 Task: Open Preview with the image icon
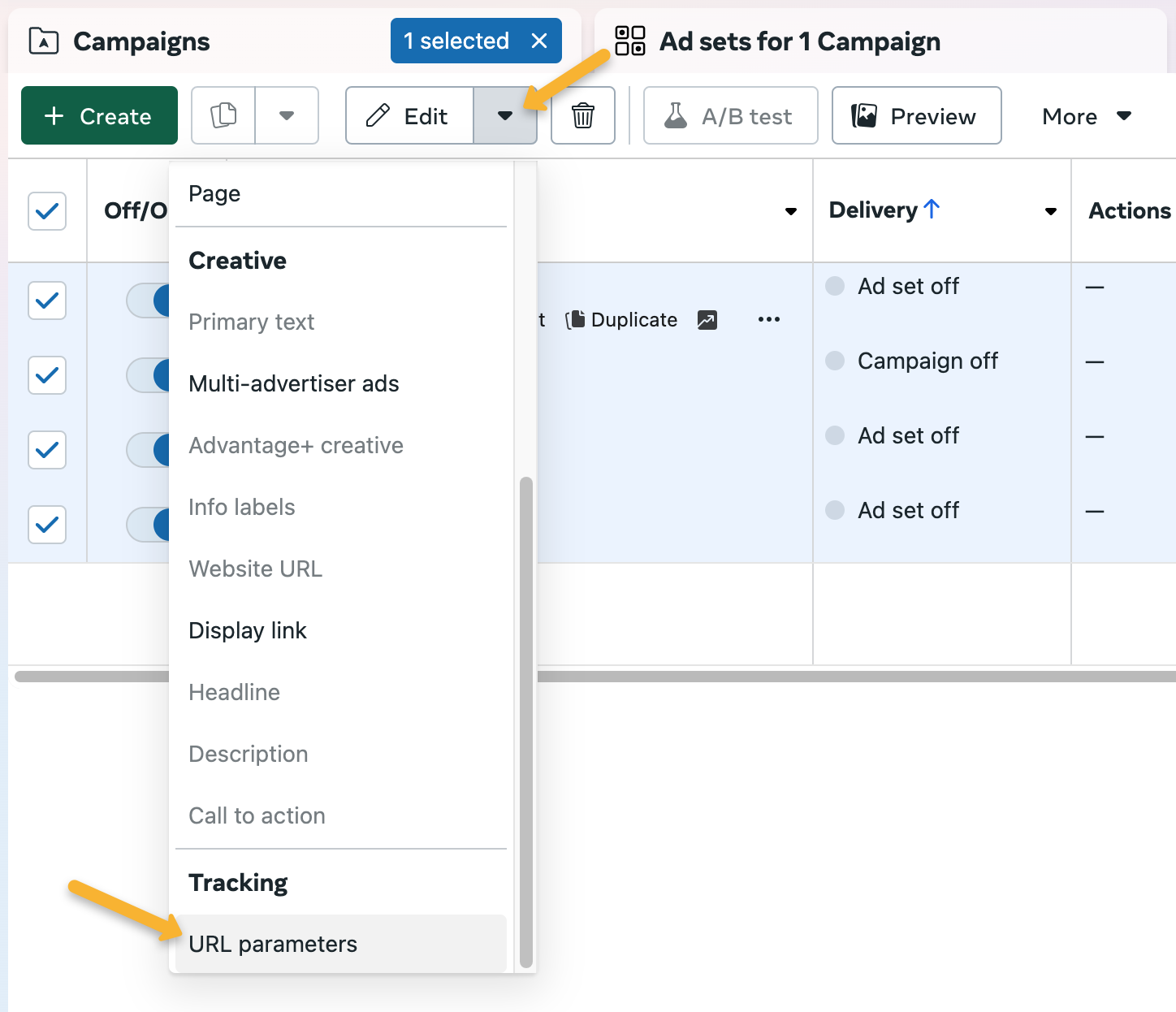916,116
